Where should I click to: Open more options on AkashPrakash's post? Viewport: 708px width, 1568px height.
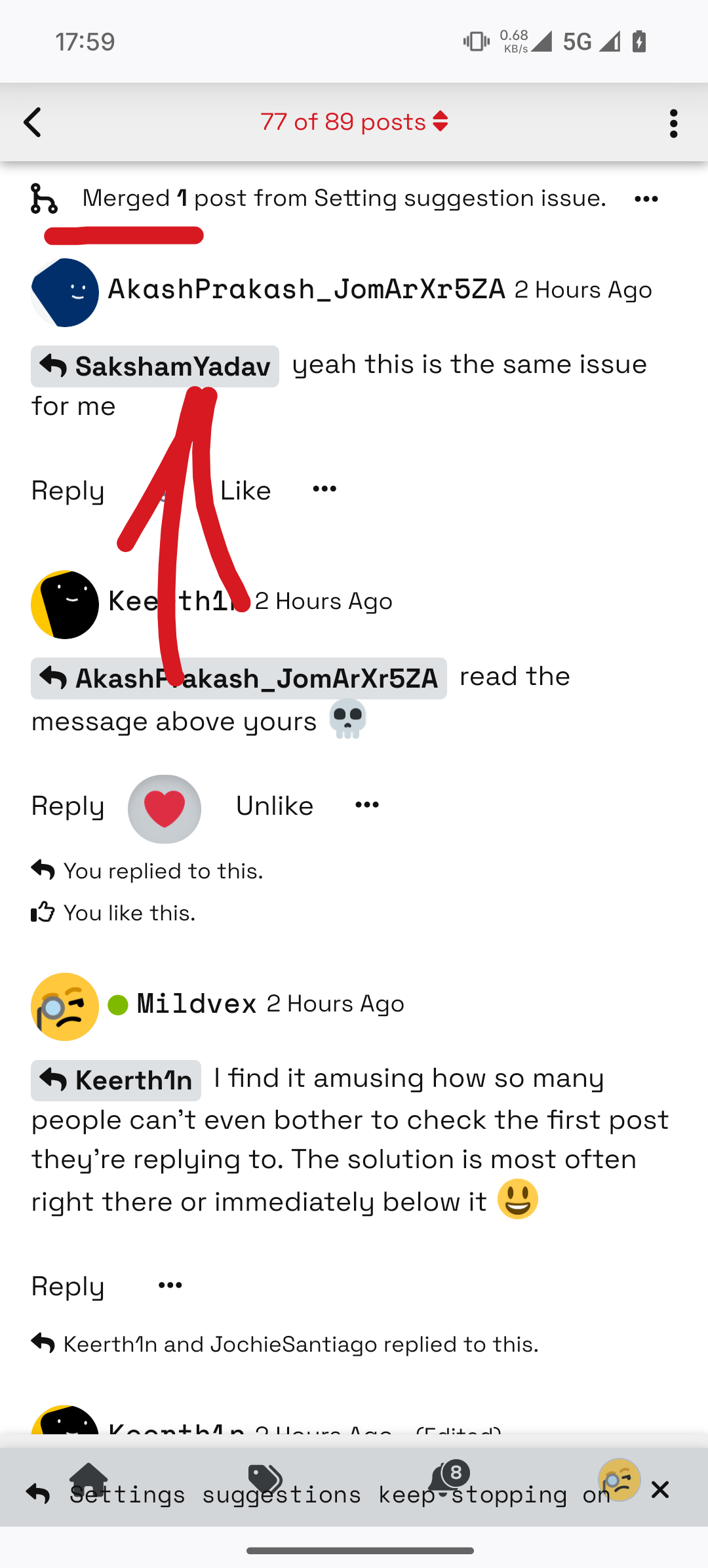tap(324, 489)
